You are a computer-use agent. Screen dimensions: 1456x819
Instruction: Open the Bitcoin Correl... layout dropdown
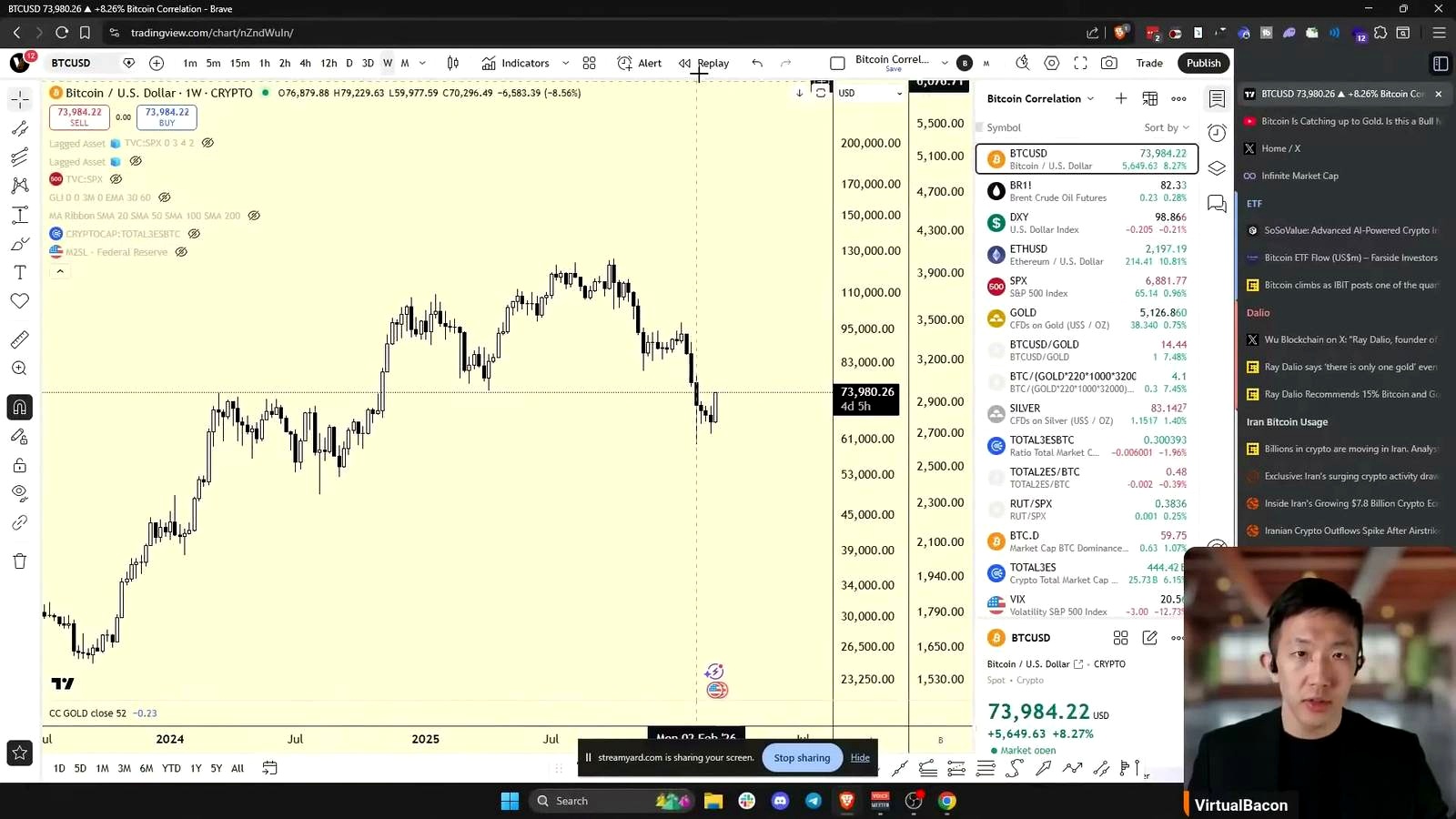(945, 63)
